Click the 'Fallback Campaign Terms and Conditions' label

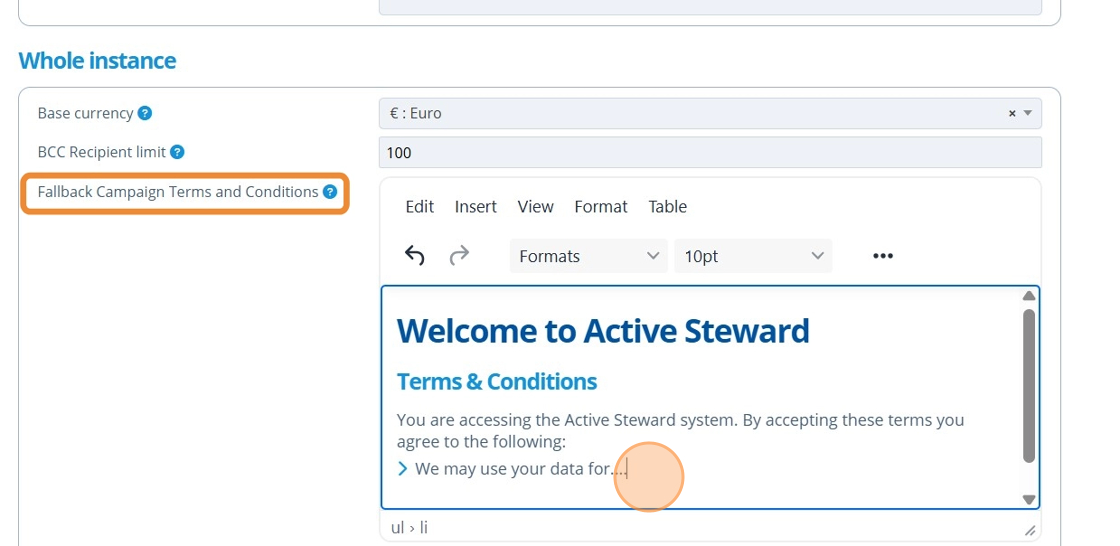click(178, 192)
